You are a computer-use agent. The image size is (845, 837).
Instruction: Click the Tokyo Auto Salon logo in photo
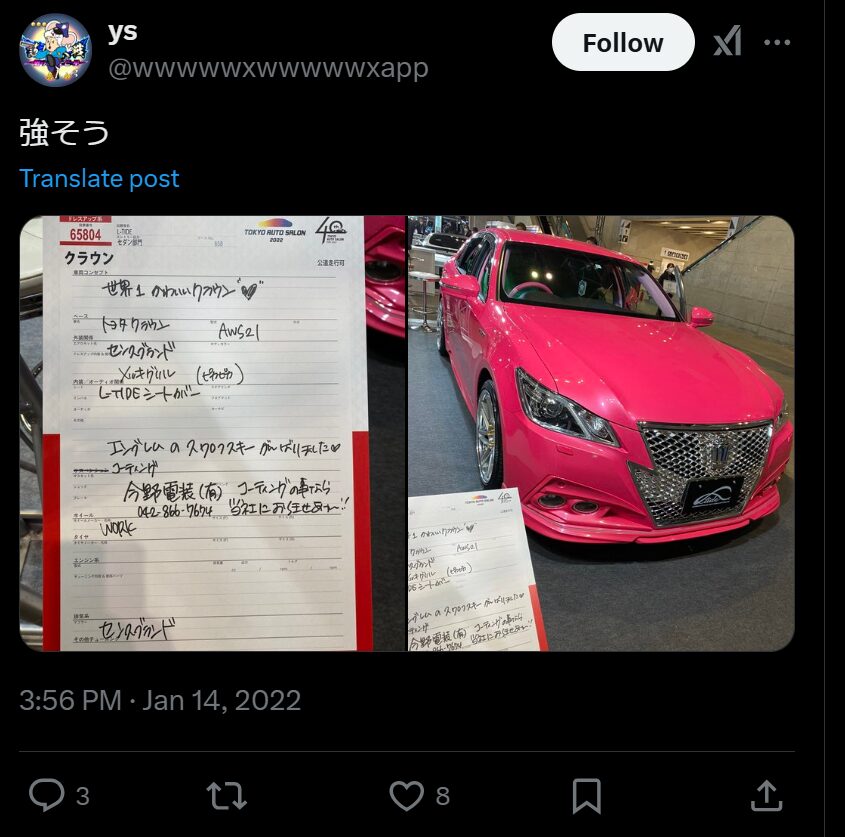tap(275, 230)
